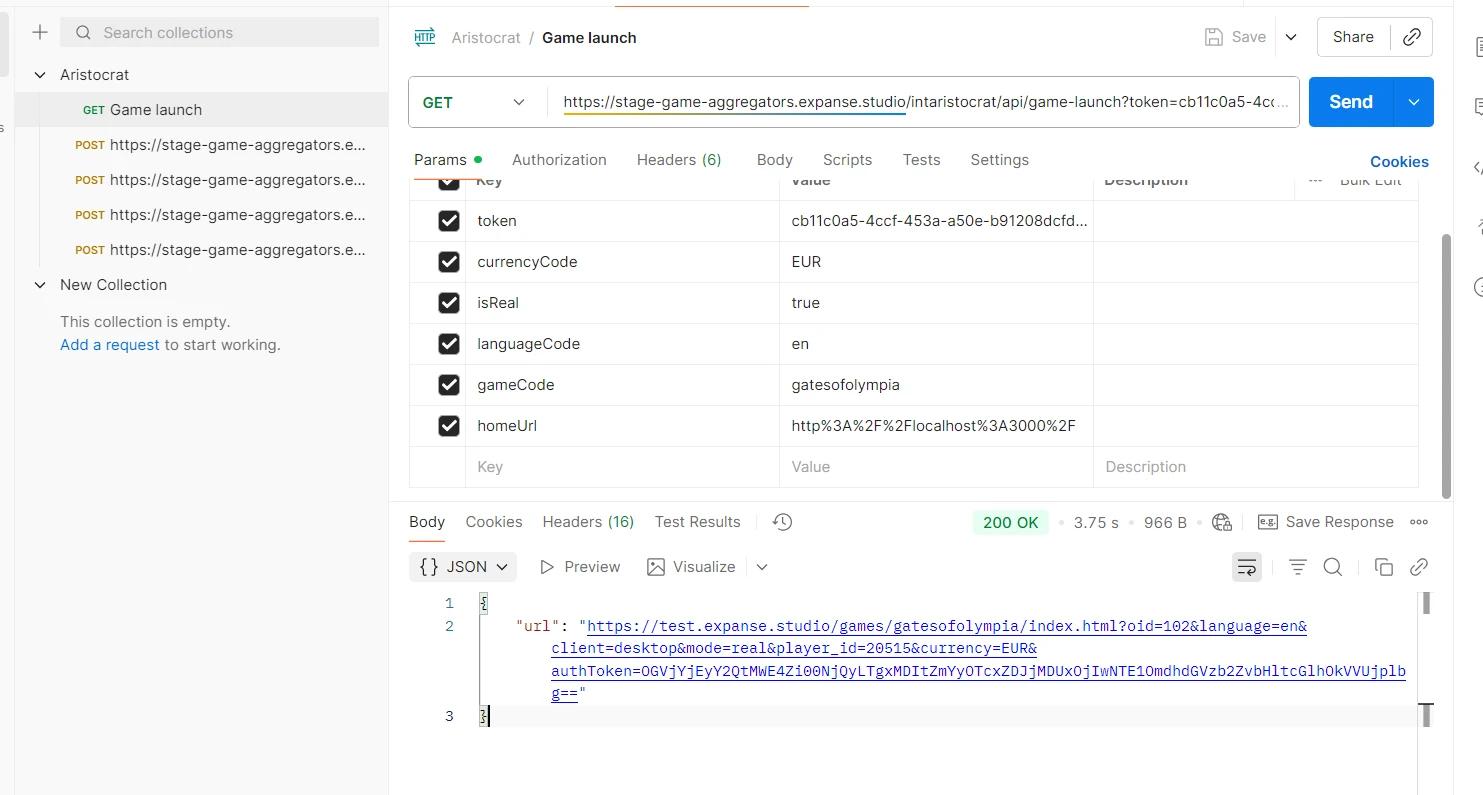Viewport: 1483px width, 795px height.
Task: Click Save Response
Action: point(1326,522)
